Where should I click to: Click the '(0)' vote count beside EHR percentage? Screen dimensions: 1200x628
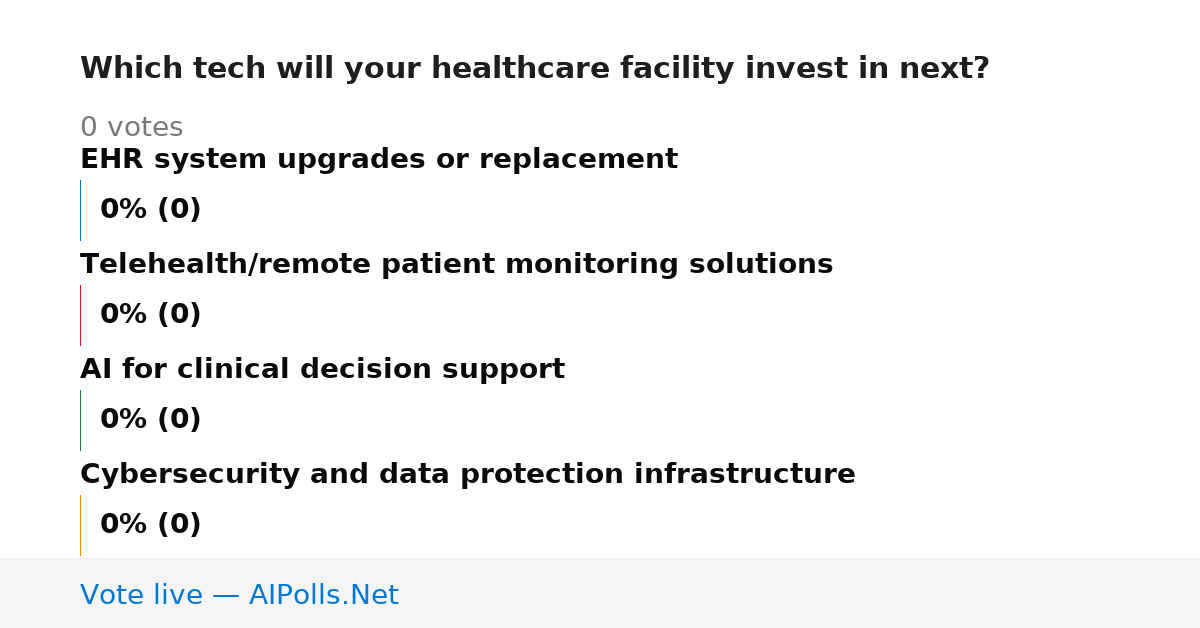tap(179, 210)
